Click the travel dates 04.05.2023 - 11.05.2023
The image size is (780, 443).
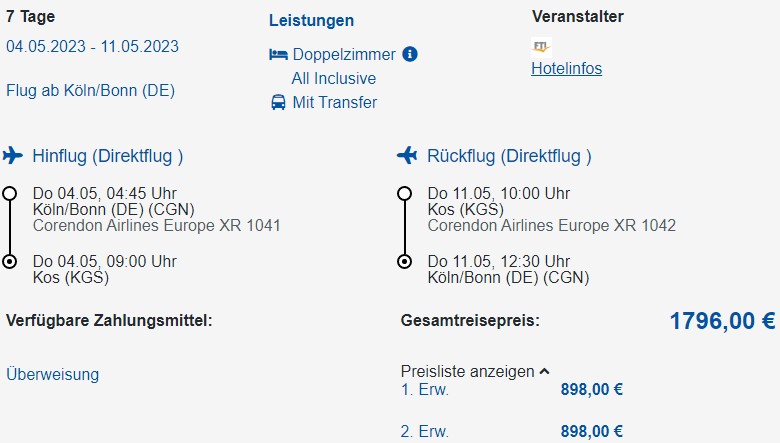pyautogui.click(x=93, y=46)
